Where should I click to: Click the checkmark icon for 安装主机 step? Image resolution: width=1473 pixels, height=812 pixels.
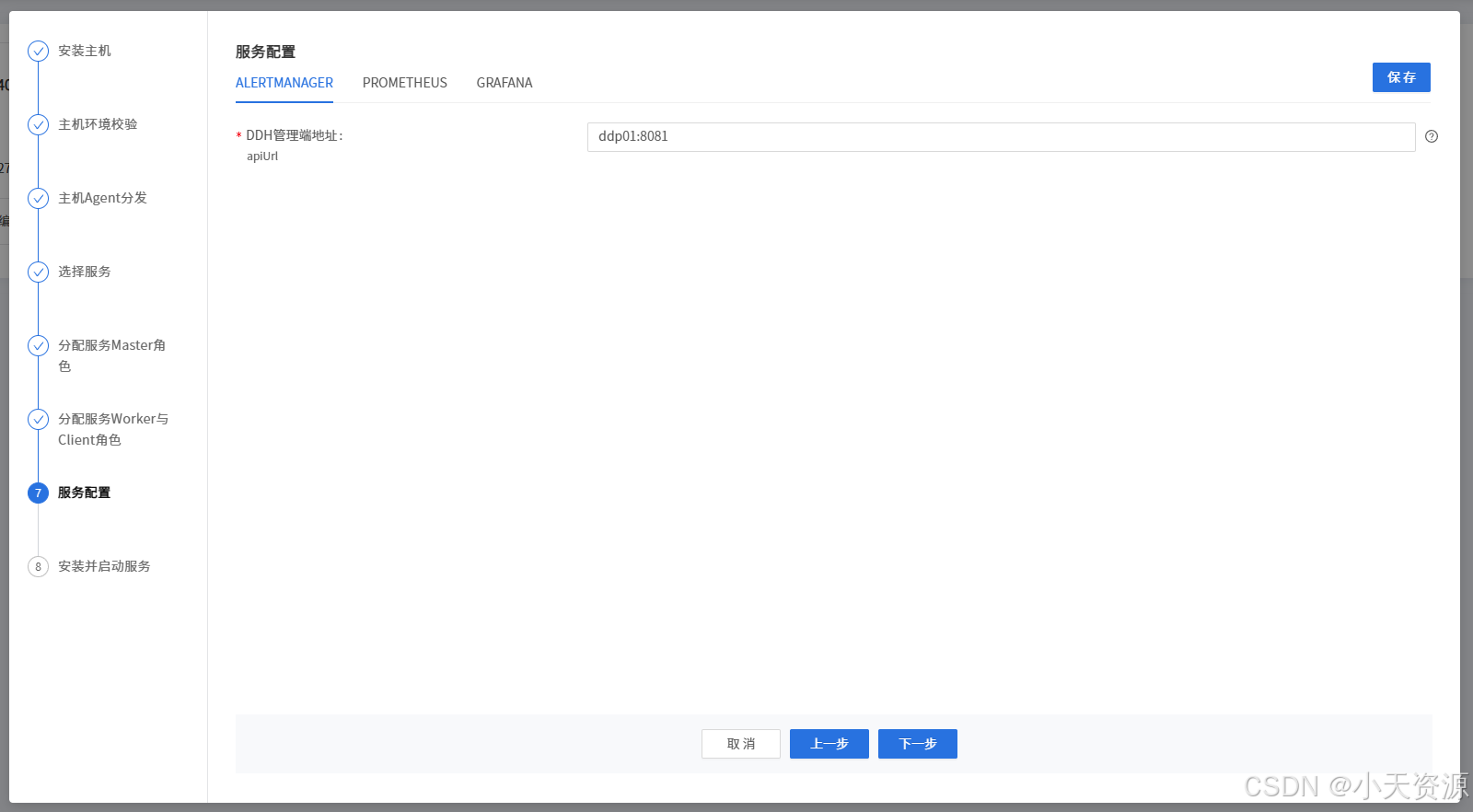38,51
